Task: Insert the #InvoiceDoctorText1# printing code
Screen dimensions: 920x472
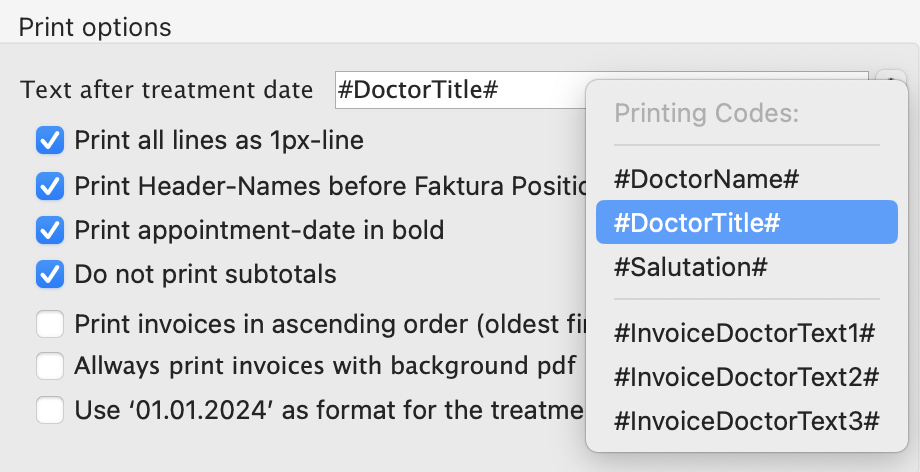Action: click(746, 333)
